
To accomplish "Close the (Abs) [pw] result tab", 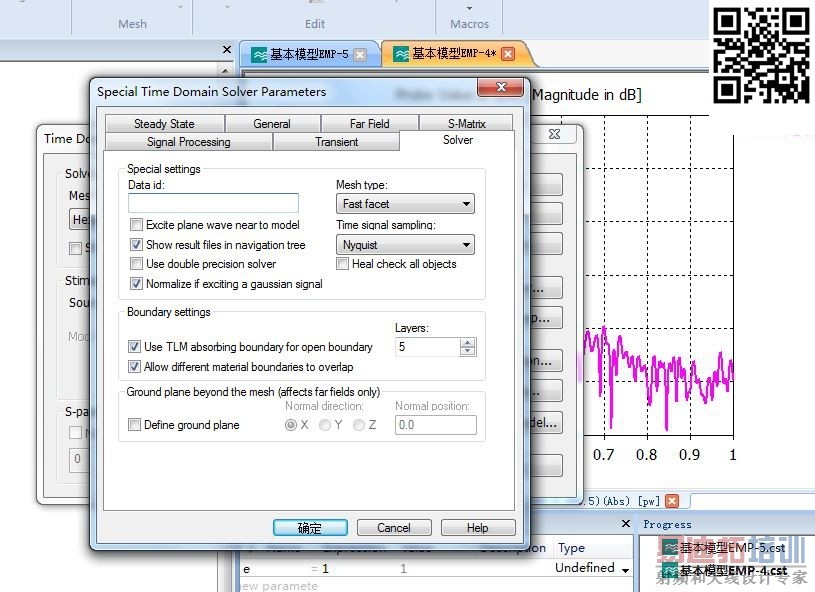I will (672, 501).
